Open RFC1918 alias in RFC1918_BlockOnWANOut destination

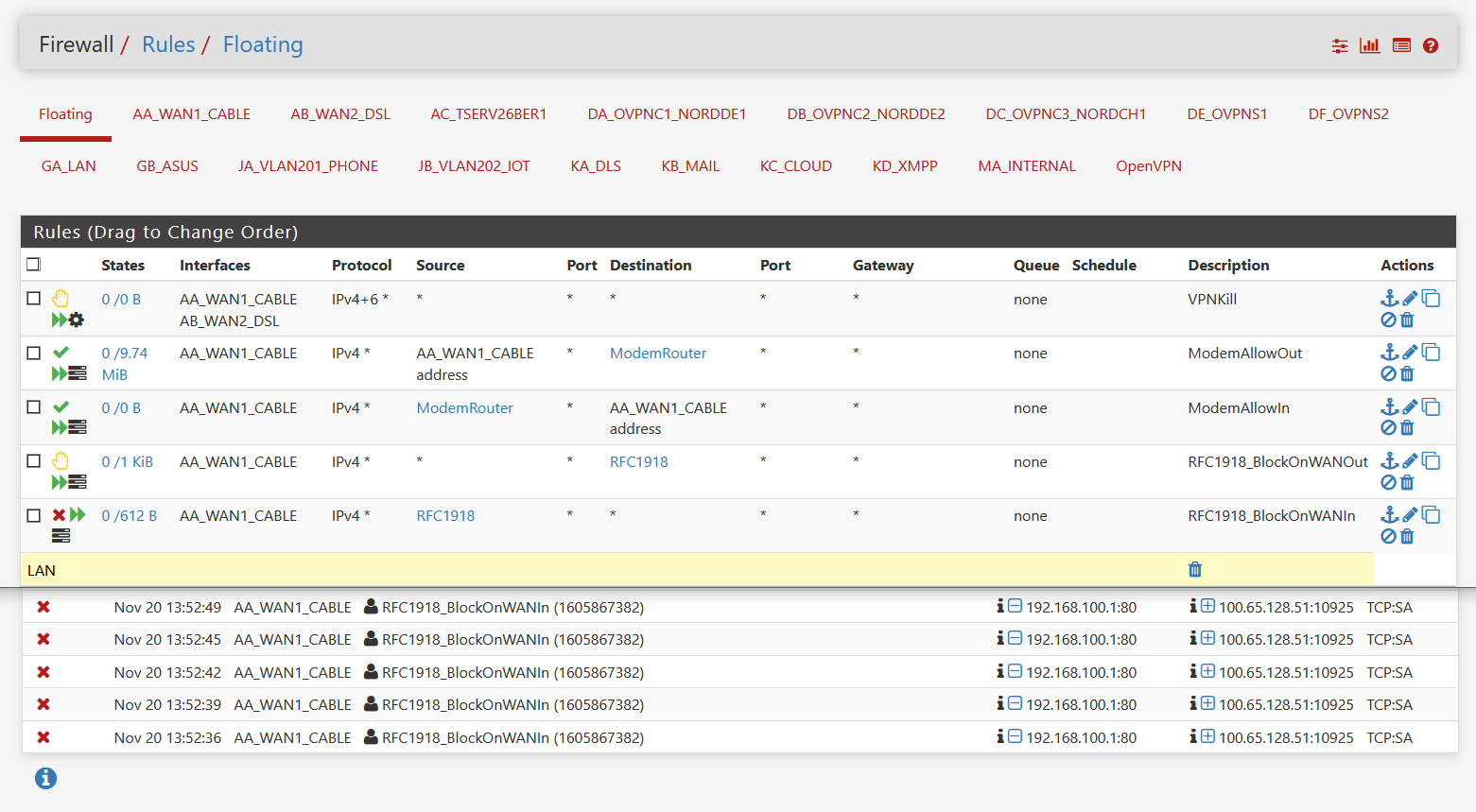pos(639,461)
